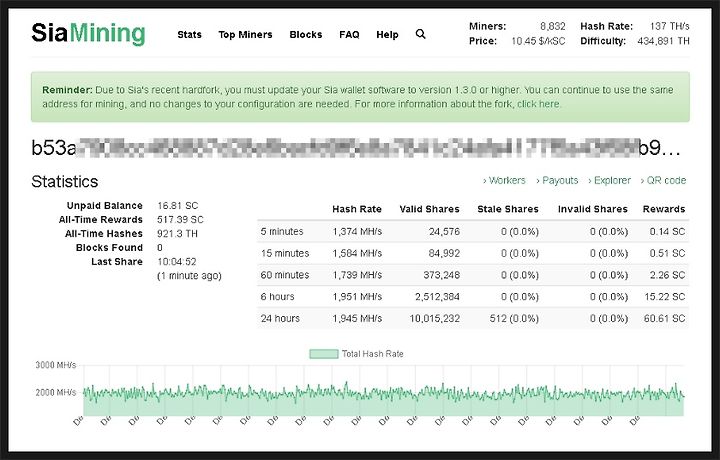720x460 pixels.
Task: Select the 24 hours row label
Action: click(280, 319)
